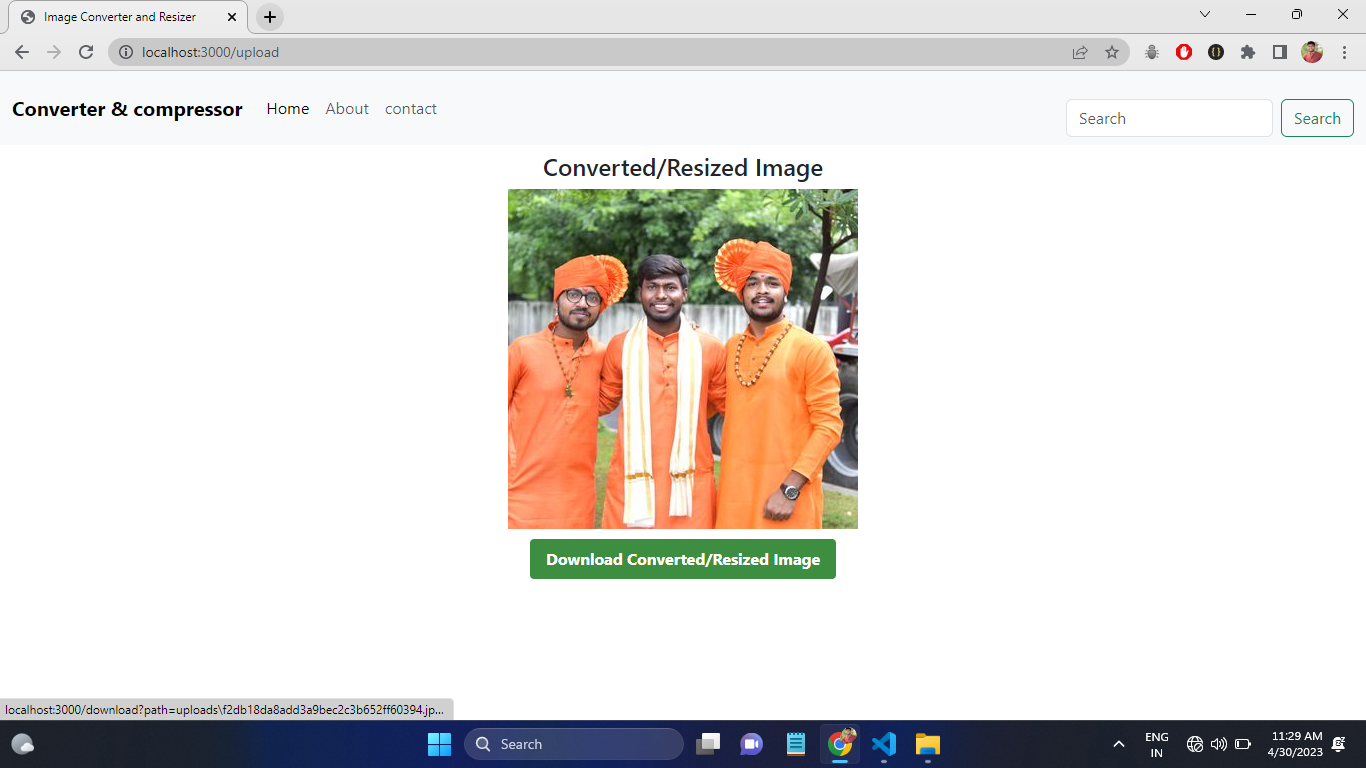Open Notepad from the taskbar
This screenshot has height=768, width=1366.
796,744
